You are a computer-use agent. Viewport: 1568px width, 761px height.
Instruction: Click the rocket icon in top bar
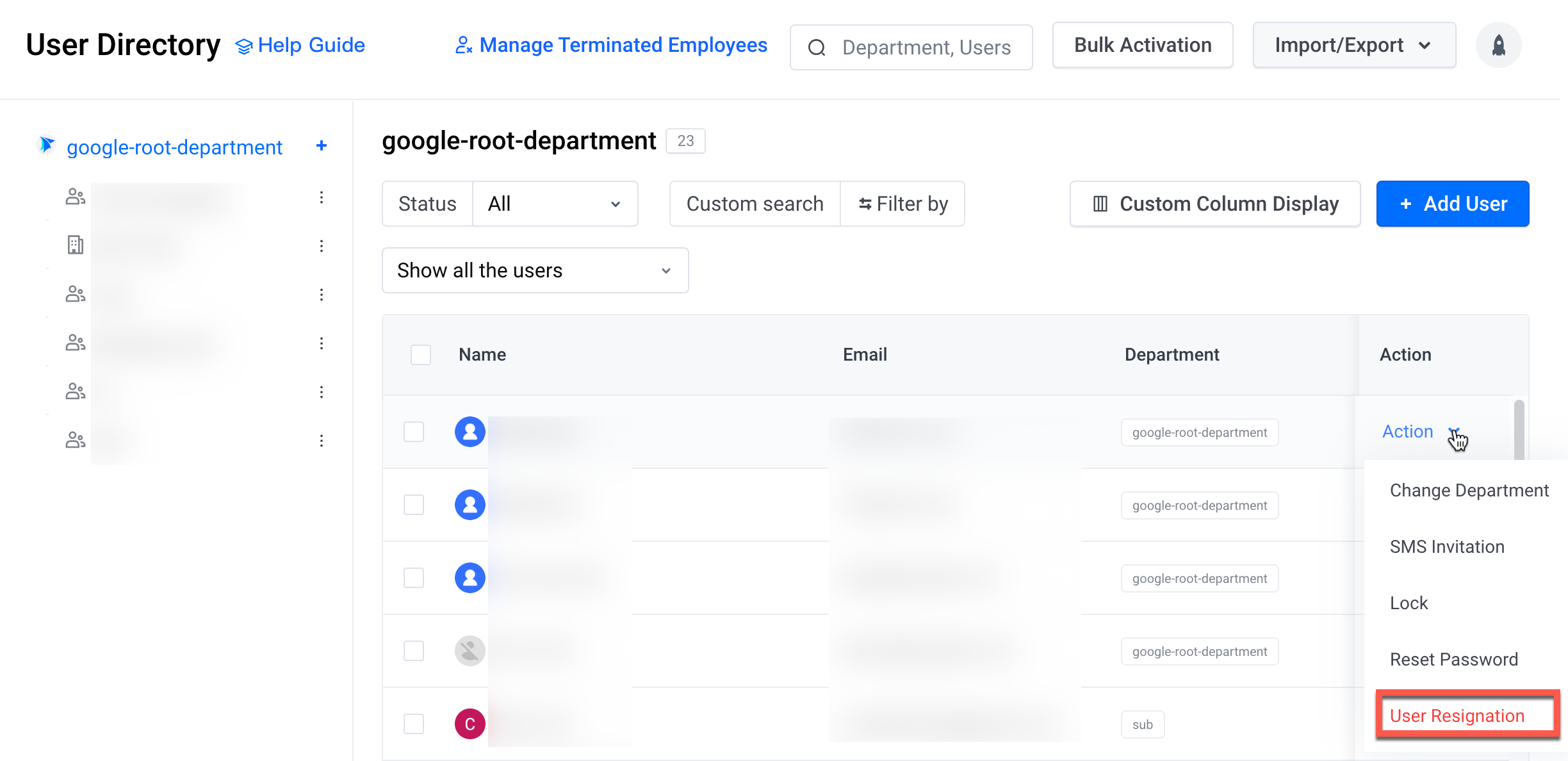(1498, 45)
